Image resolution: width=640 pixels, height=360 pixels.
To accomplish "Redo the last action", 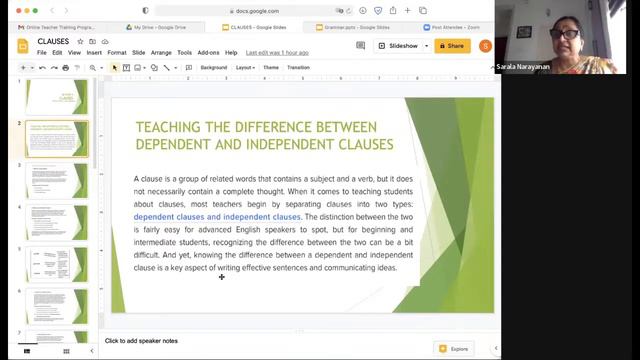I will (54, 68).
